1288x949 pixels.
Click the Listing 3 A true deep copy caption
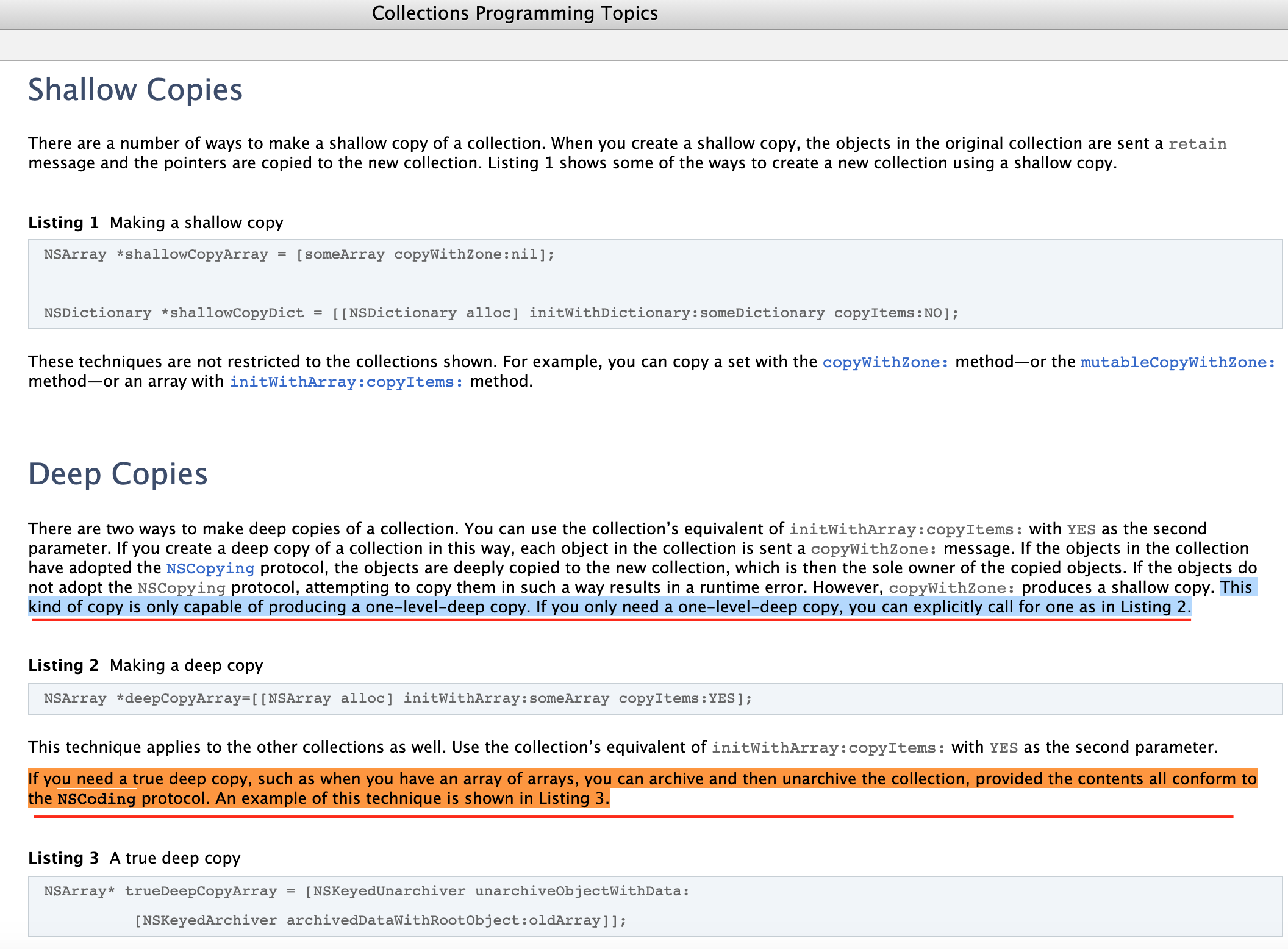click(x=134, y=858)
